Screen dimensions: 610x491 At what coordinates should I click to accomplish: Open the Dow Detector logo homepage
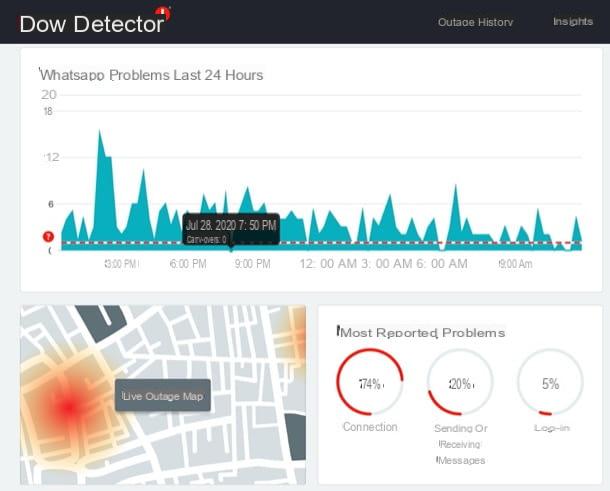[x=95, y=22]
